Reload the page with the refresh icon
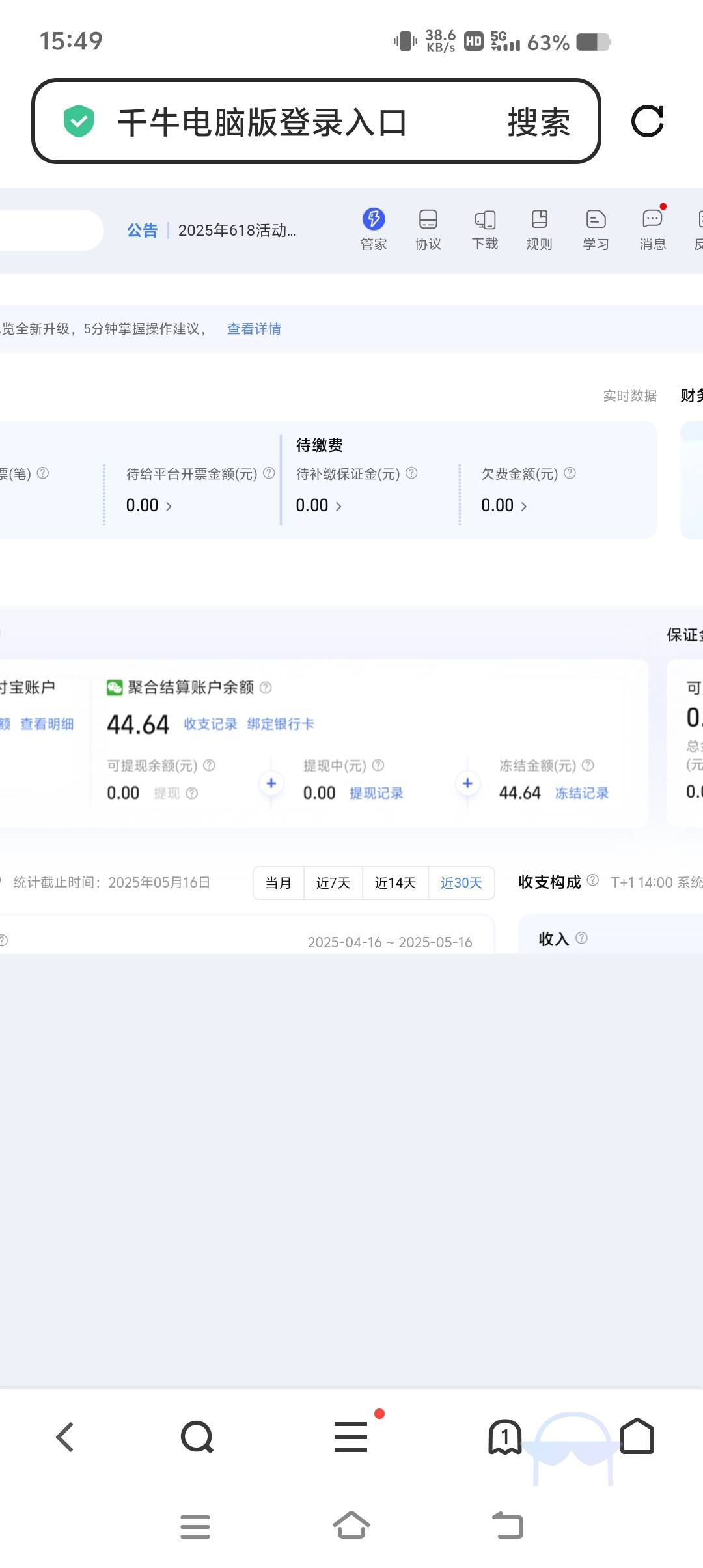 tap(648, 121)
